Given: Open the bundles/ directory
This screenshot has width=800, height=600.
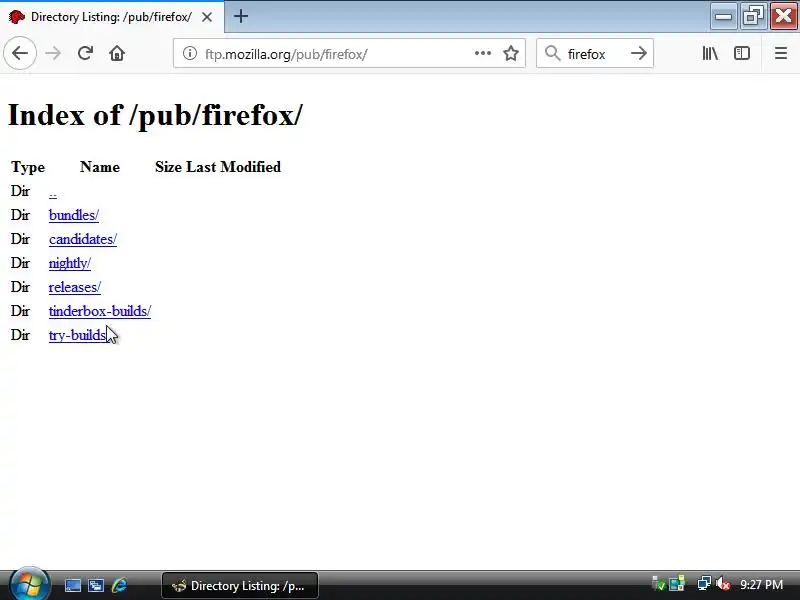Looking at the screenshot, I should (73, 215).
